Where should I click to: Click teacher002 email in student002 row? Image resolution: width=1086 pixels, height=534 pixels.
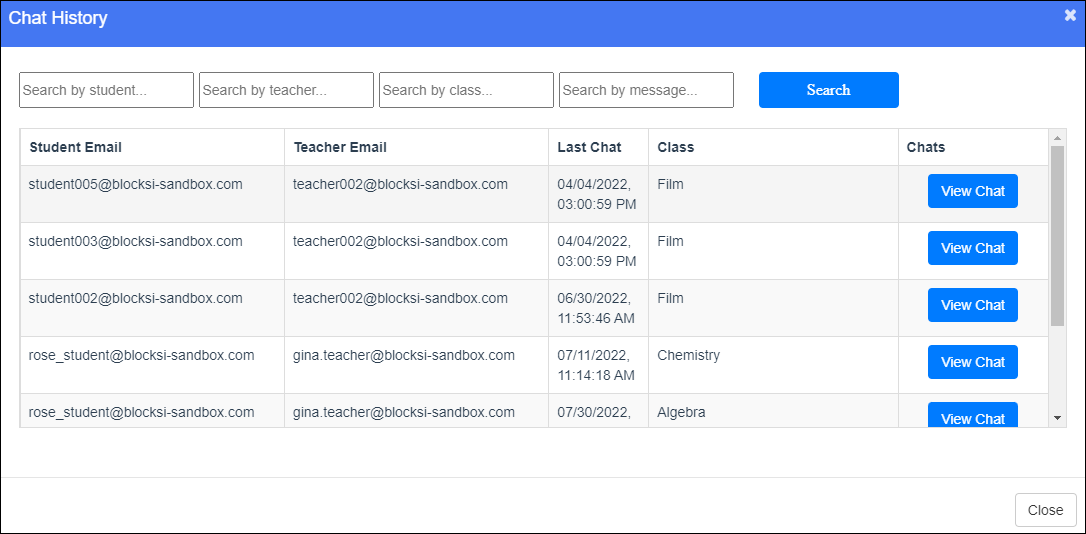tap(400, 298)
